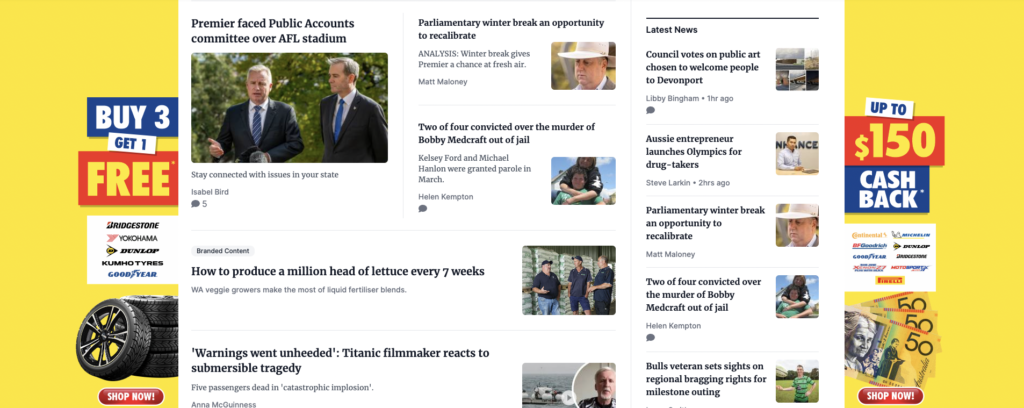
Task: Open Aussie entrepreneur Olympics for drug-takers story
Action: pos(693,151)
